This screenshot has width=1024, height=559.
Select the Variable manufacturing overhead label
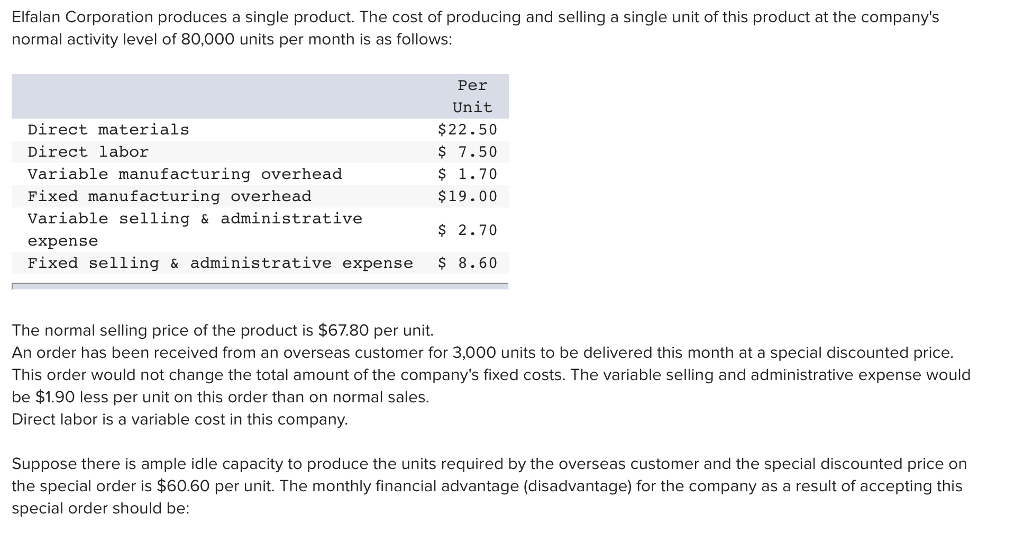184,174
